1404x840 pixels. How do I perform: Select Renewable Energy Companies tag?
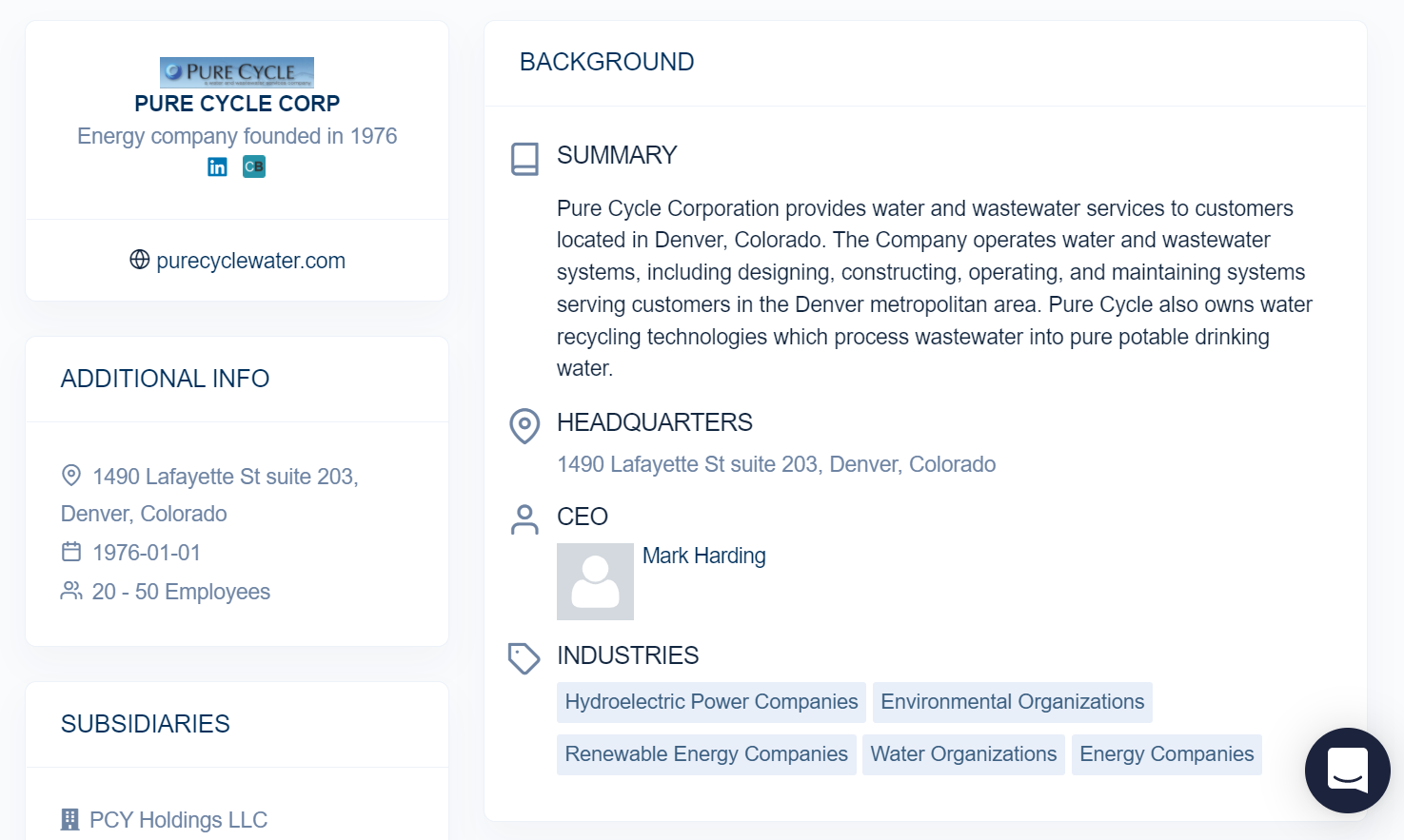(706, 754)
